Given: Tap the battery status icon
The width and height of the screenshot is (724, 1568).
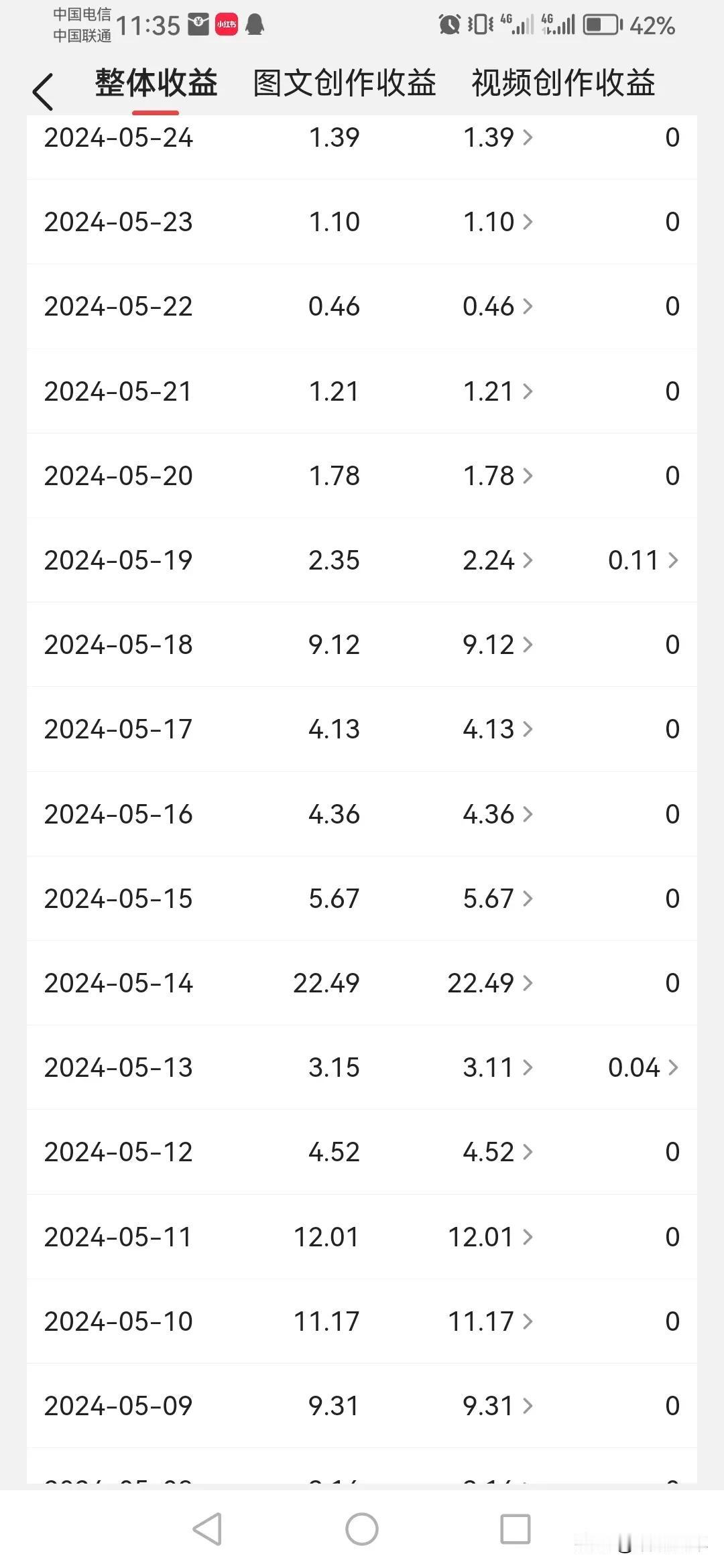Looking at the screenshot, I should coord(603,25).
